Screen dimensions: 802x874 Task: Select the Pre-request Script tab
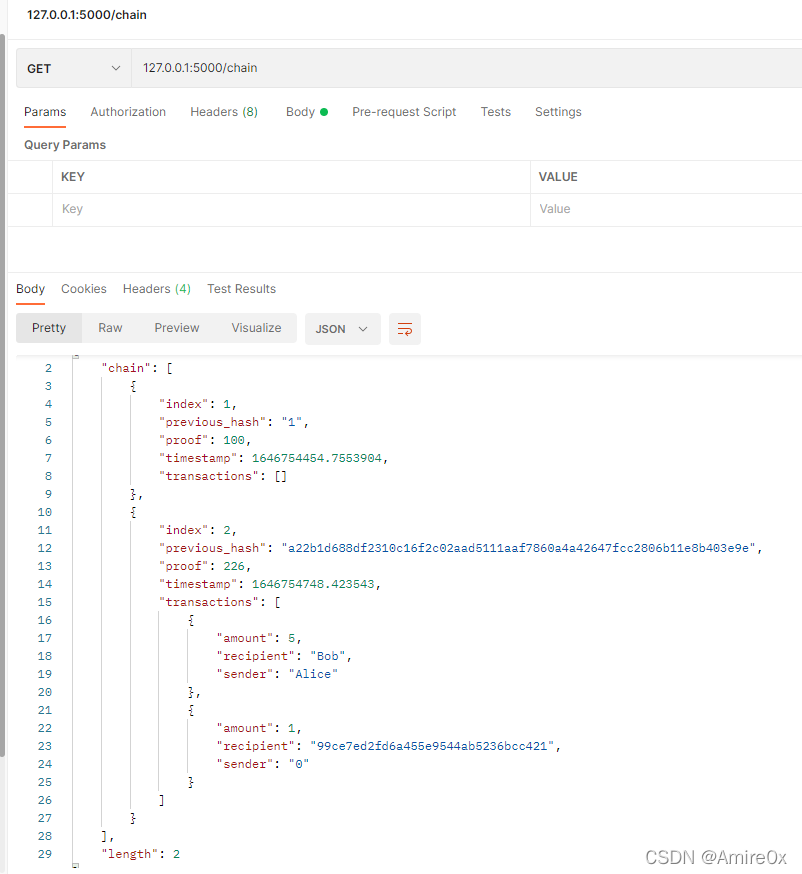[x=404, y=112]
